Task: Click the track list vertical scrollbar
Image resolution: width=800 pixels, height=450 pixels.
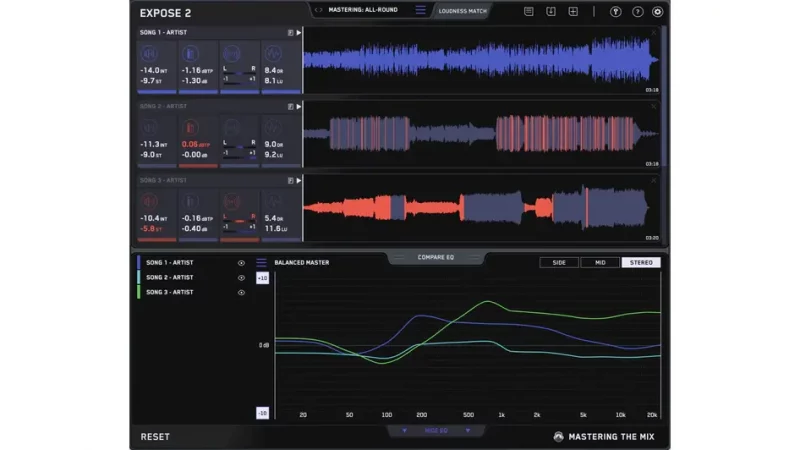Action: tap(664, 97)
